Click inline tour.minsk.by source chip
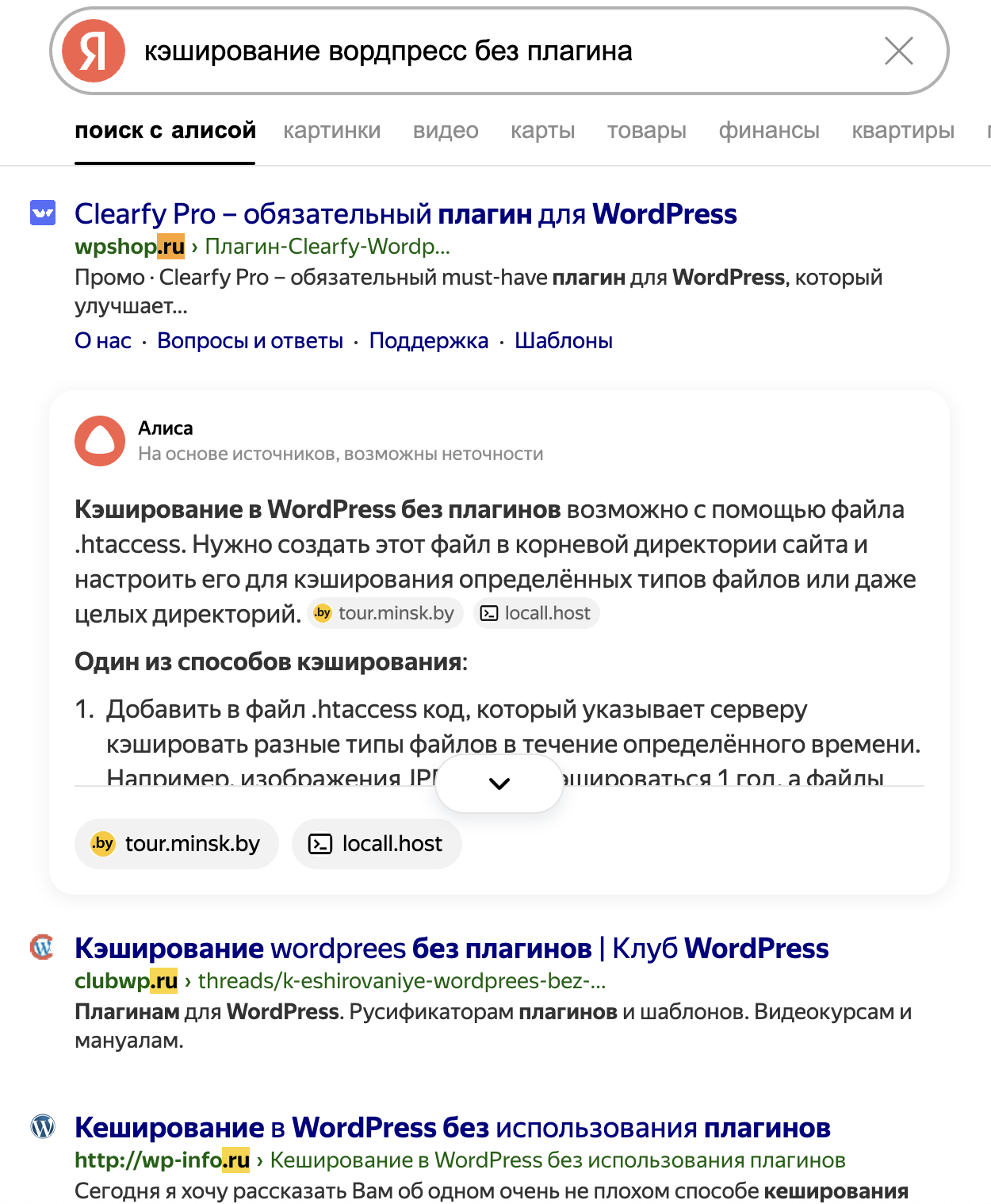The width and height of the screenshot is (991, 1204). pos(385,613)
